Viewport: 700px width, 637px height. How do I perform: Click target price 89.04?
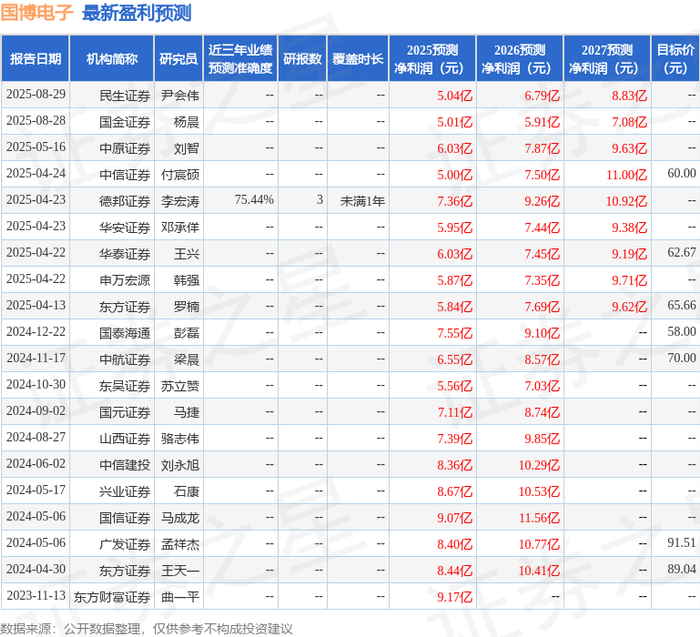click(682, 569)
